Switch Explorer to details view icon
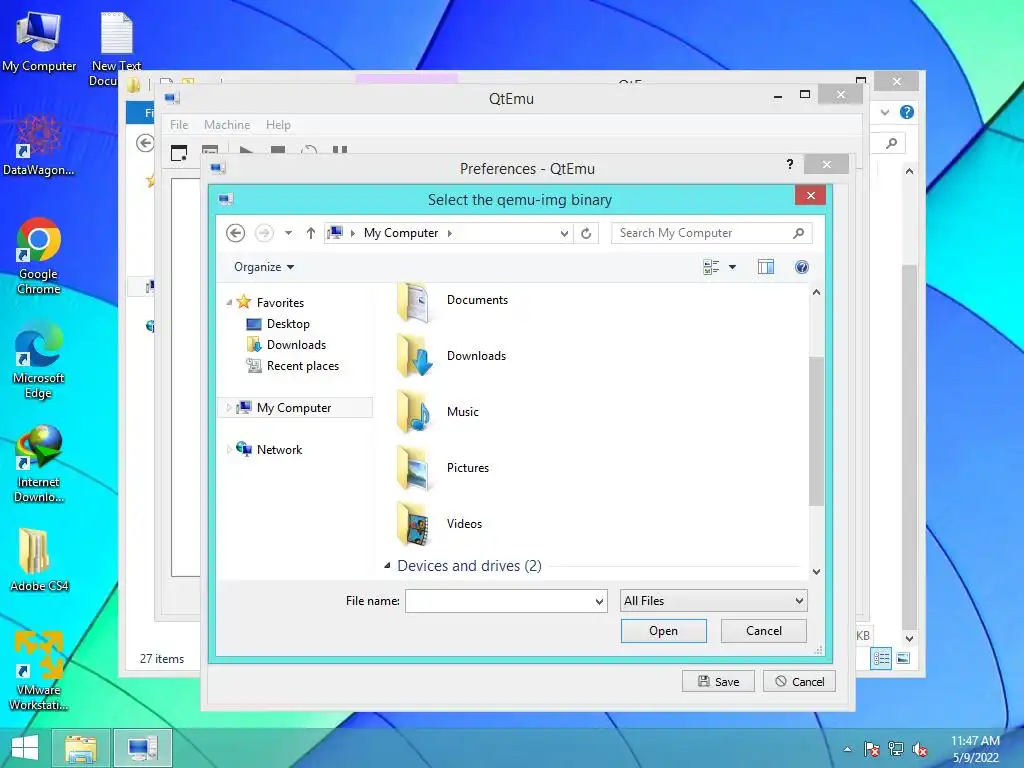This screenshot has height=768, width=1024. tap(881, 658)
